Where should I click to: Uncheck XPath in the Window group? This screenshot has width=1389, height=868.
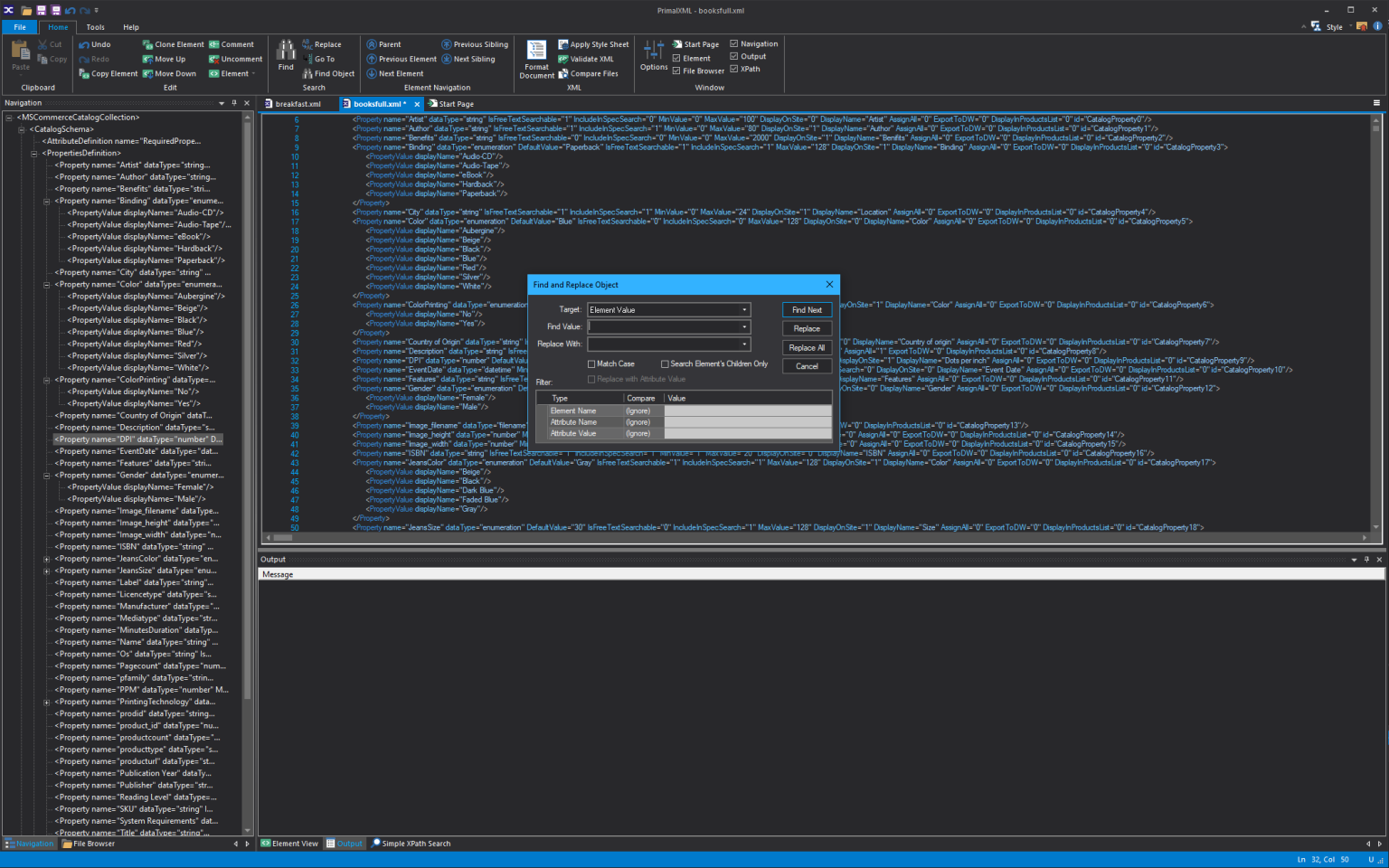tap(736, 69)
